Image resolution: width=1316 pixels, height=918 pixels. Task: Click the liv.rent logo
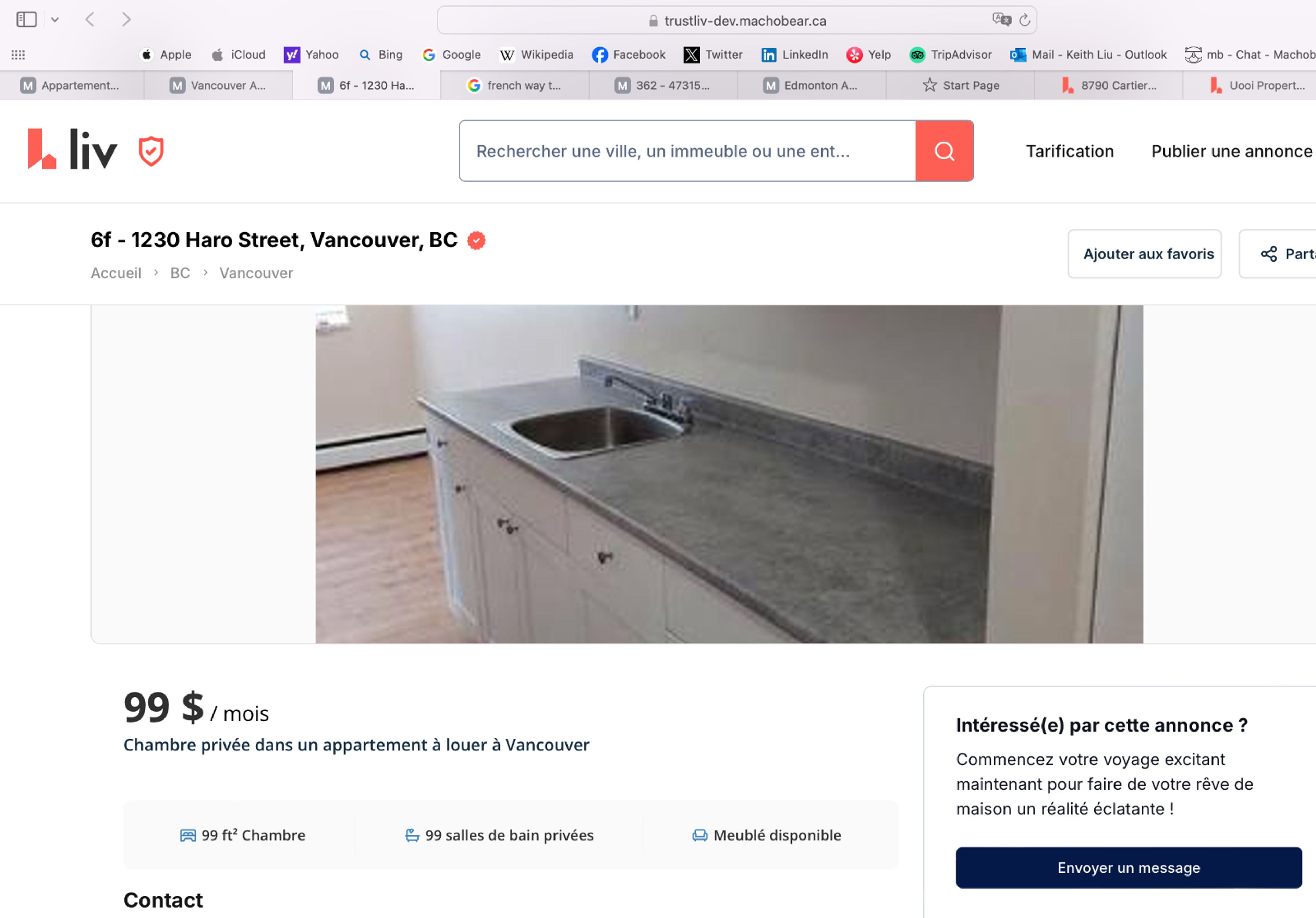pyautogui.click(x=72, y=150)
